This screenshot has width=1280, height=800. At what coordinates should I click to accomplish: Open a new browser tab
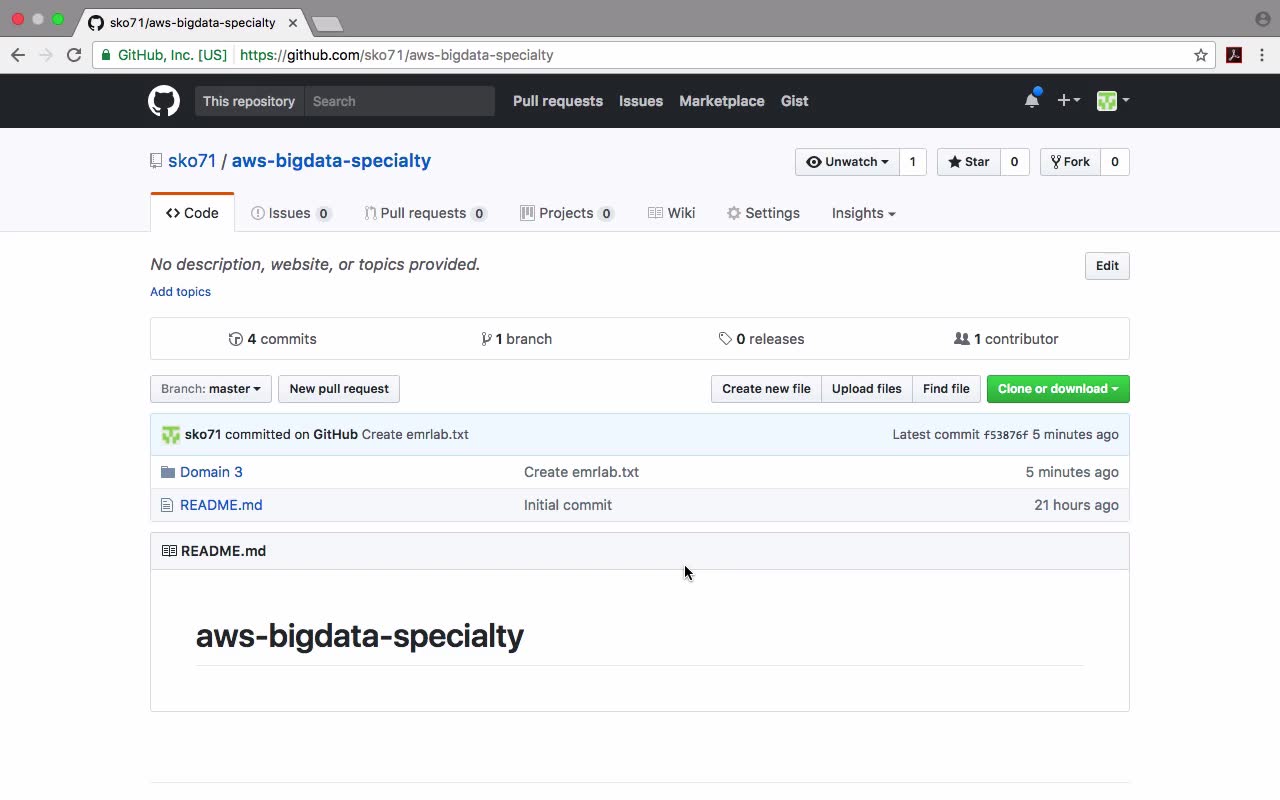pos(327,23)
